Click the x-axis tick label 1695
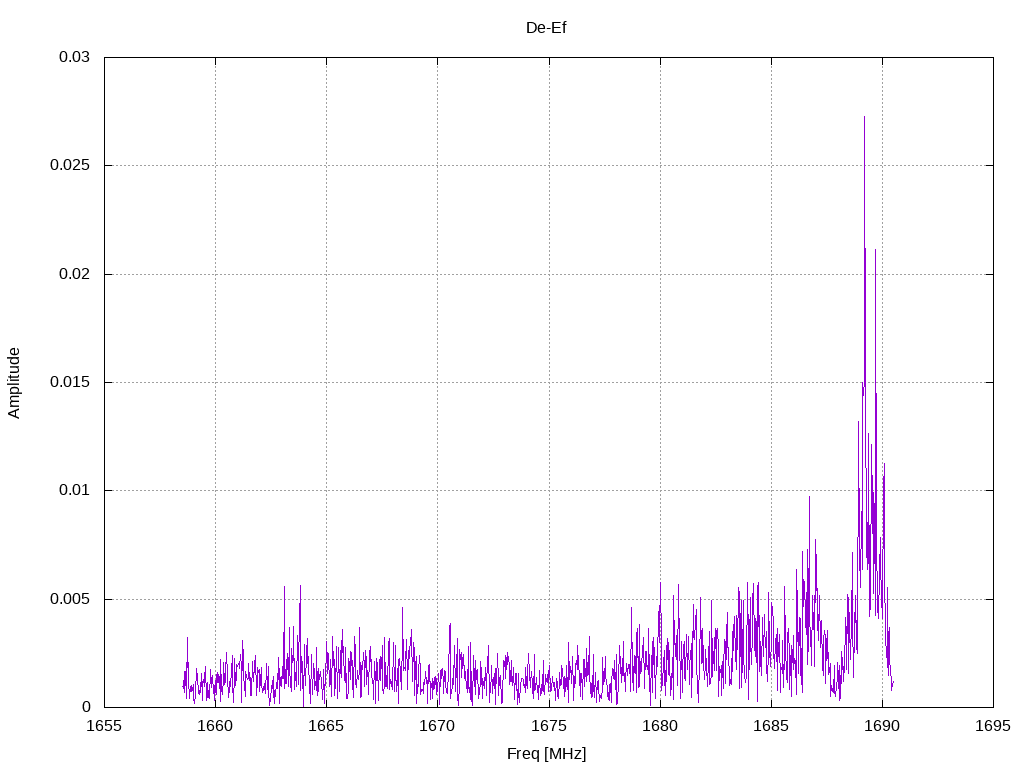The width and height of the screenshot is (1024, 768). (x=993, y=726)
